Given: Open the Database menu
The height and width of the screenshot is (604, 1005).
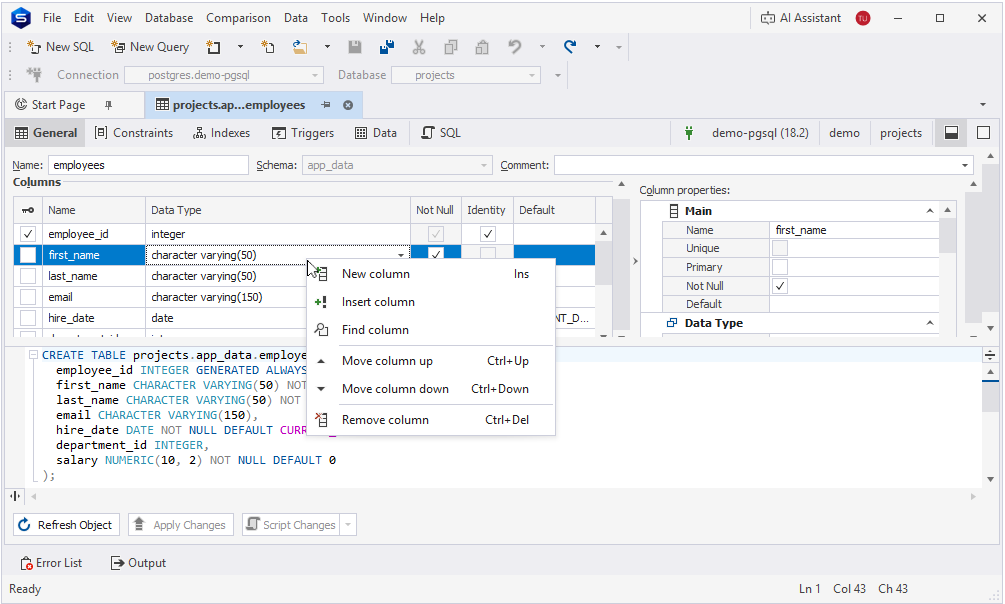Looking at the screenshot, I should pos(169,18).
